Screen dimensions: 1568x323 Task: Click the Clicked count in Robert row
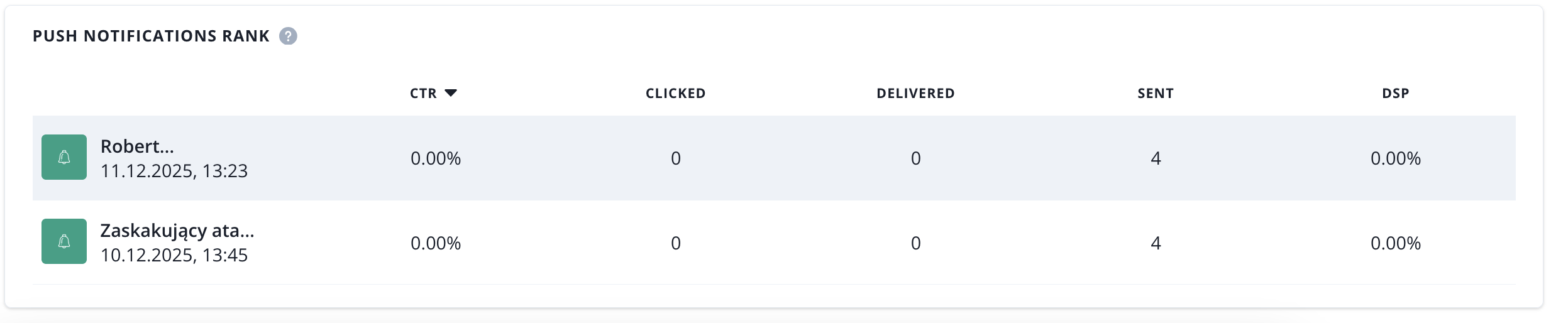tap(676, 158)
